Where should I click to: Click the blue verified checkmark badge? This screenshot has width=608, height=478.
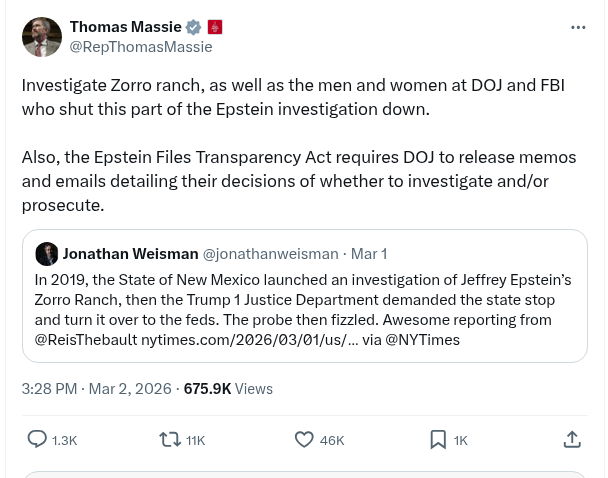[x=194, y=27]
